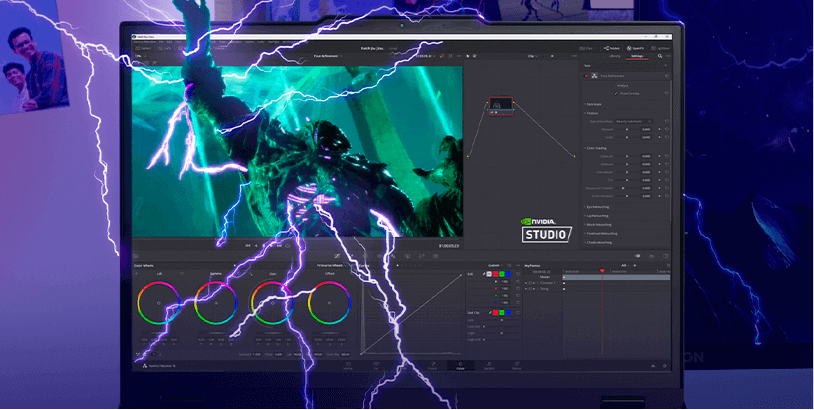Open the OpenFX panel

(633, 47)
